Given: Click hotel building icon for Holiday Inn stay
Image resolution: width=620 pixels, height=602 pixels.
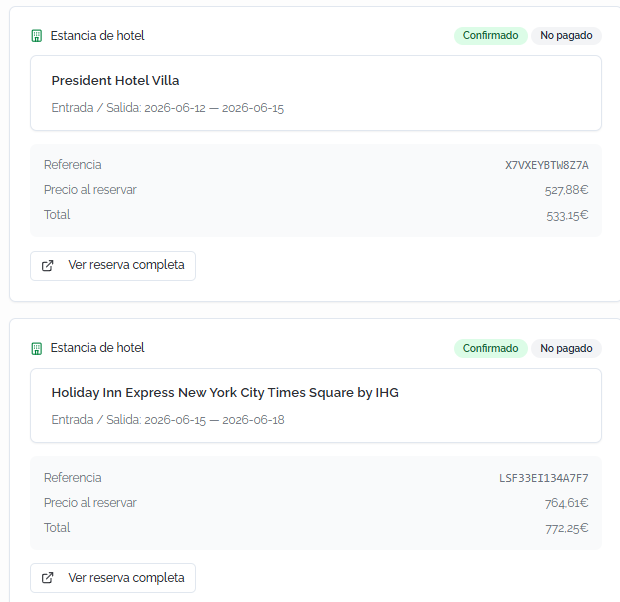Looking at the screenshot, I should click(37, 348).
